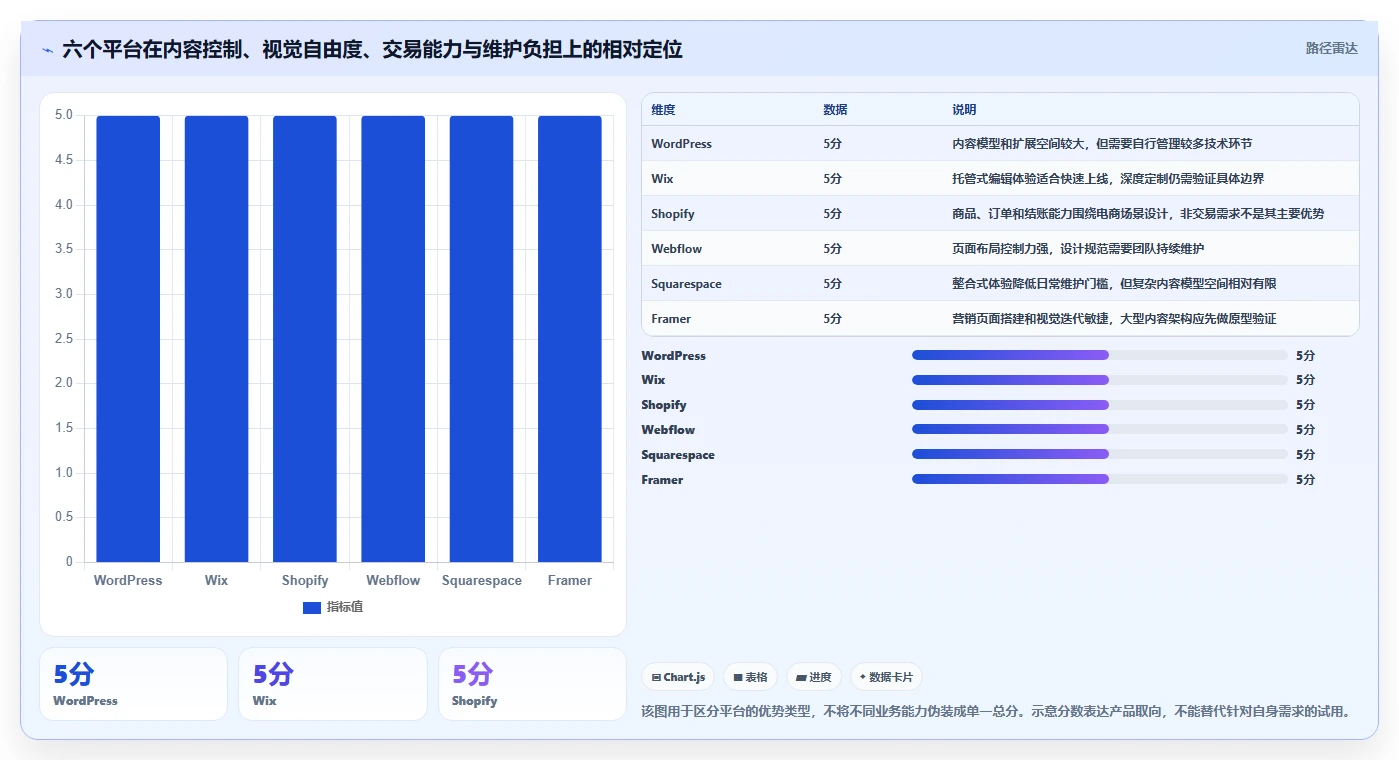Image resolution: width=1399 pixels, height=760 pixels.
Task: Click the Webflow bar in the chart
Action: click(393, 338)
